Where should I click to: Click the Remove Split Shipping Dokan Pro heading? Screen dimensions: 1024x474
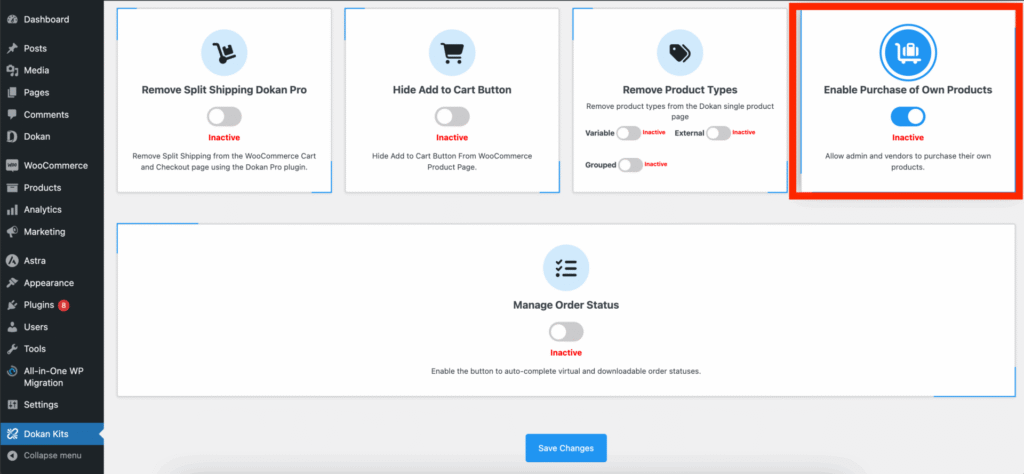coord(224,90)
